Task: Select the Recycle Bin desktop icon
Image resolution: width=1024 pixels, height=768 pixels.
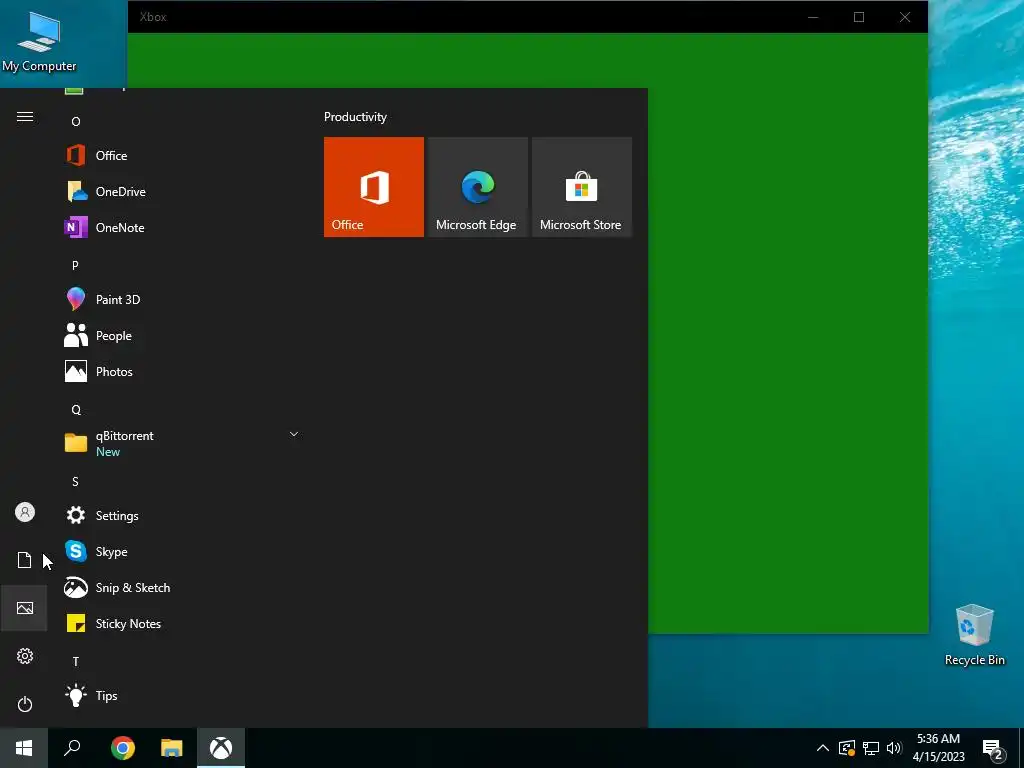Action: 974,635
